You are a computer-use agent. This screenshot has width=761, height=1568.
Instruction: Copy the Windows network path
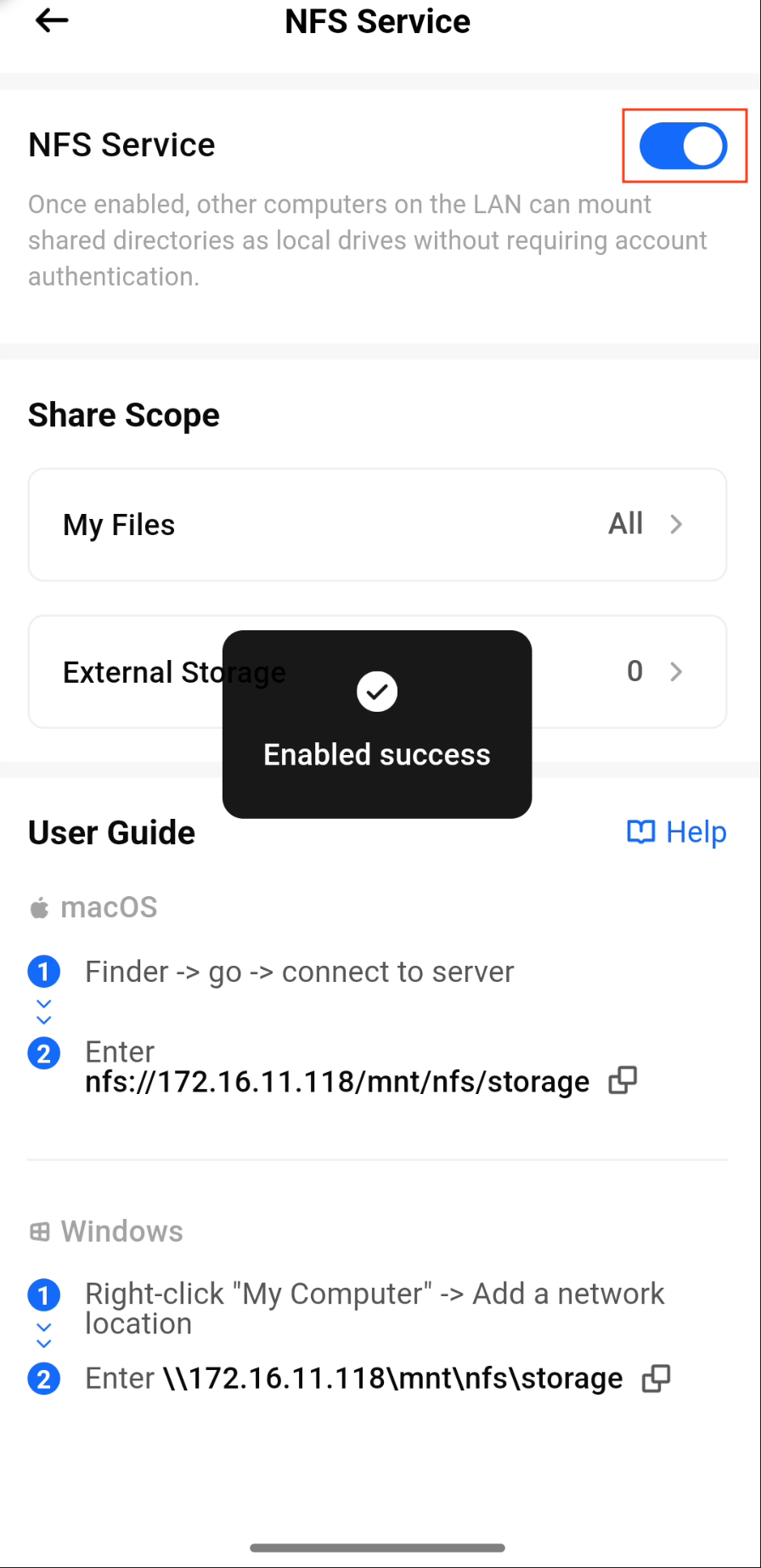point(656,1378)
